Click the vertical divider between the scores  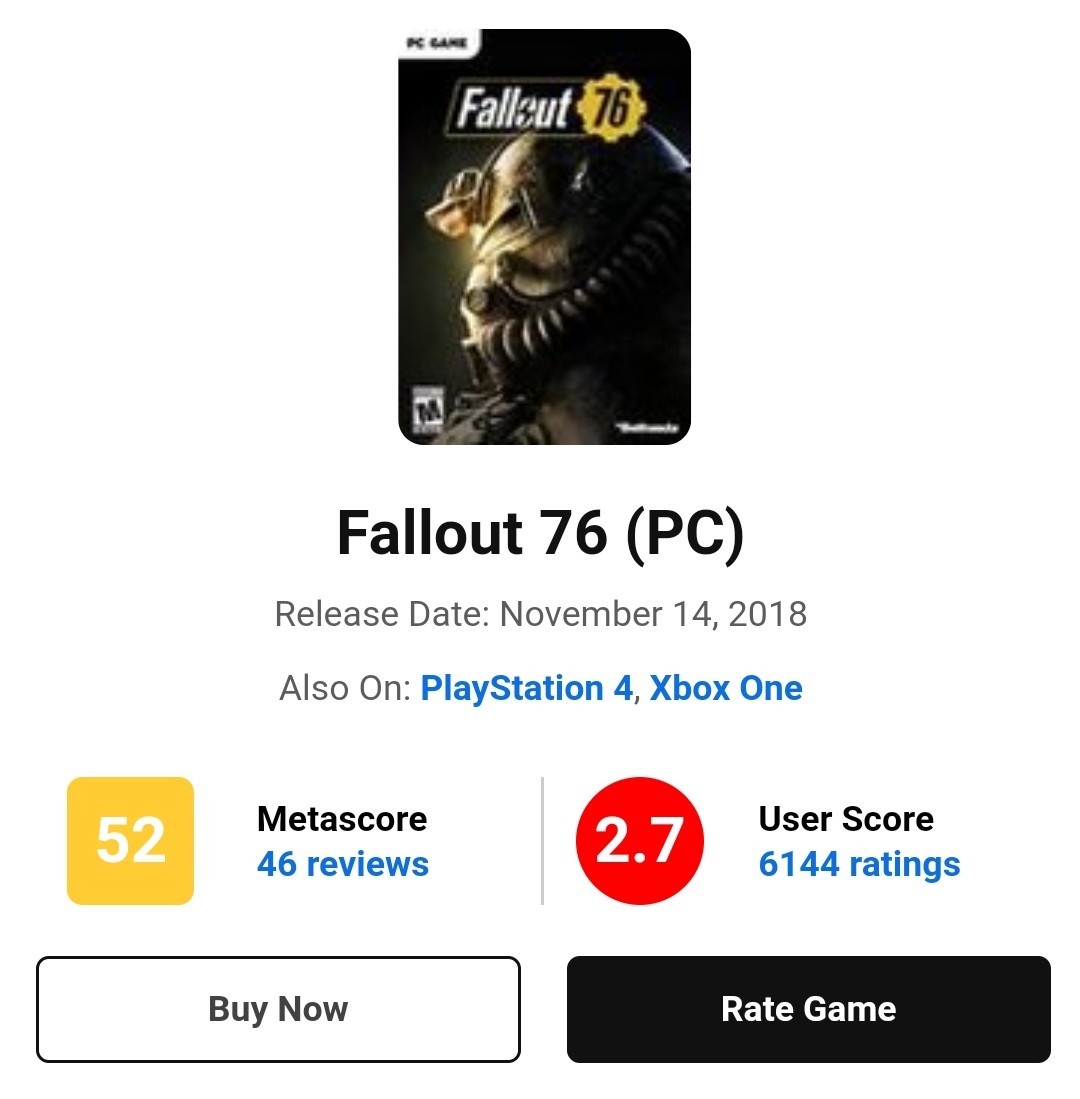[542, 840]
